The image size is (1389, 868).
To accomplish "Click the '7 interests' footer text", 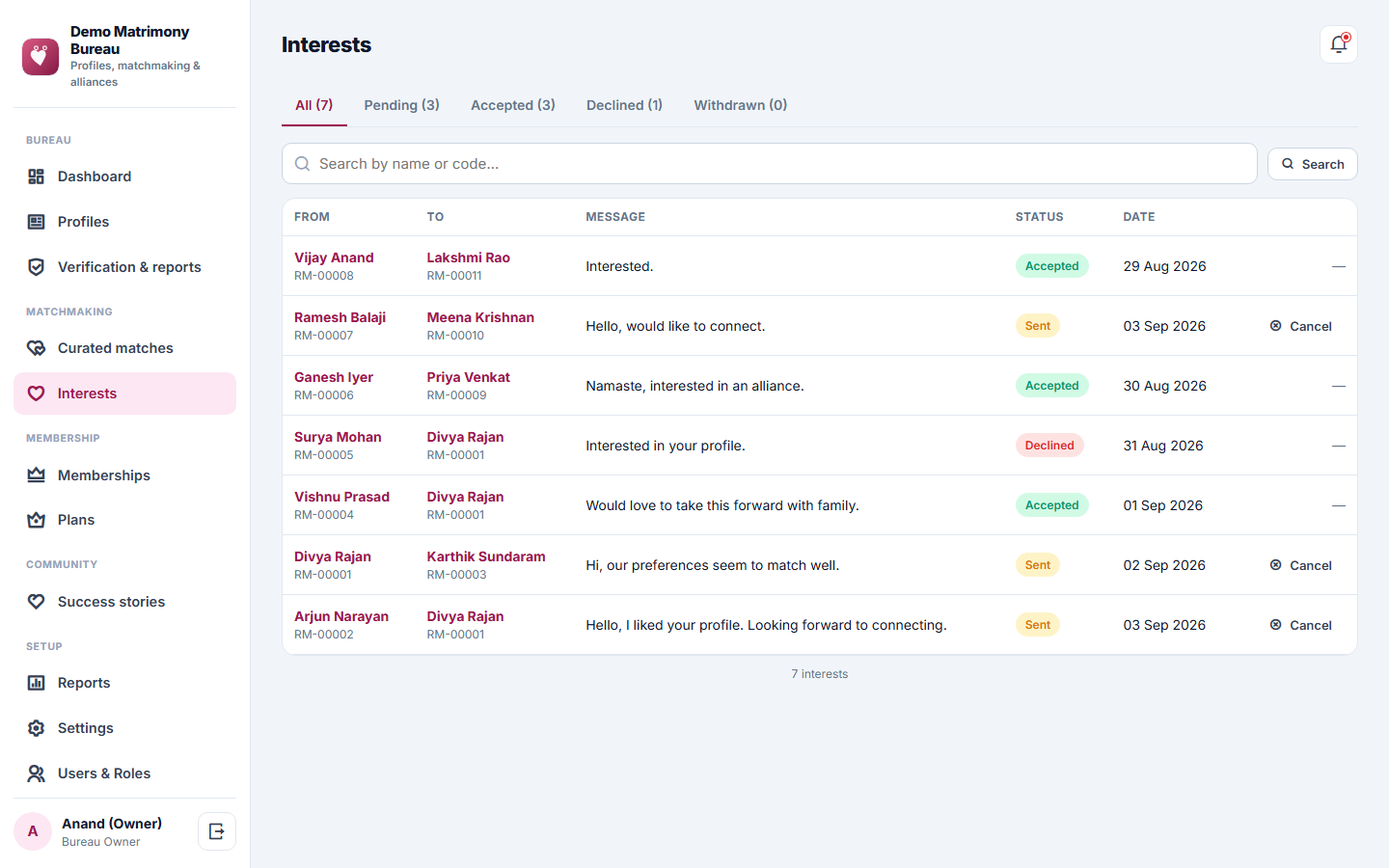I will point(820,674).
